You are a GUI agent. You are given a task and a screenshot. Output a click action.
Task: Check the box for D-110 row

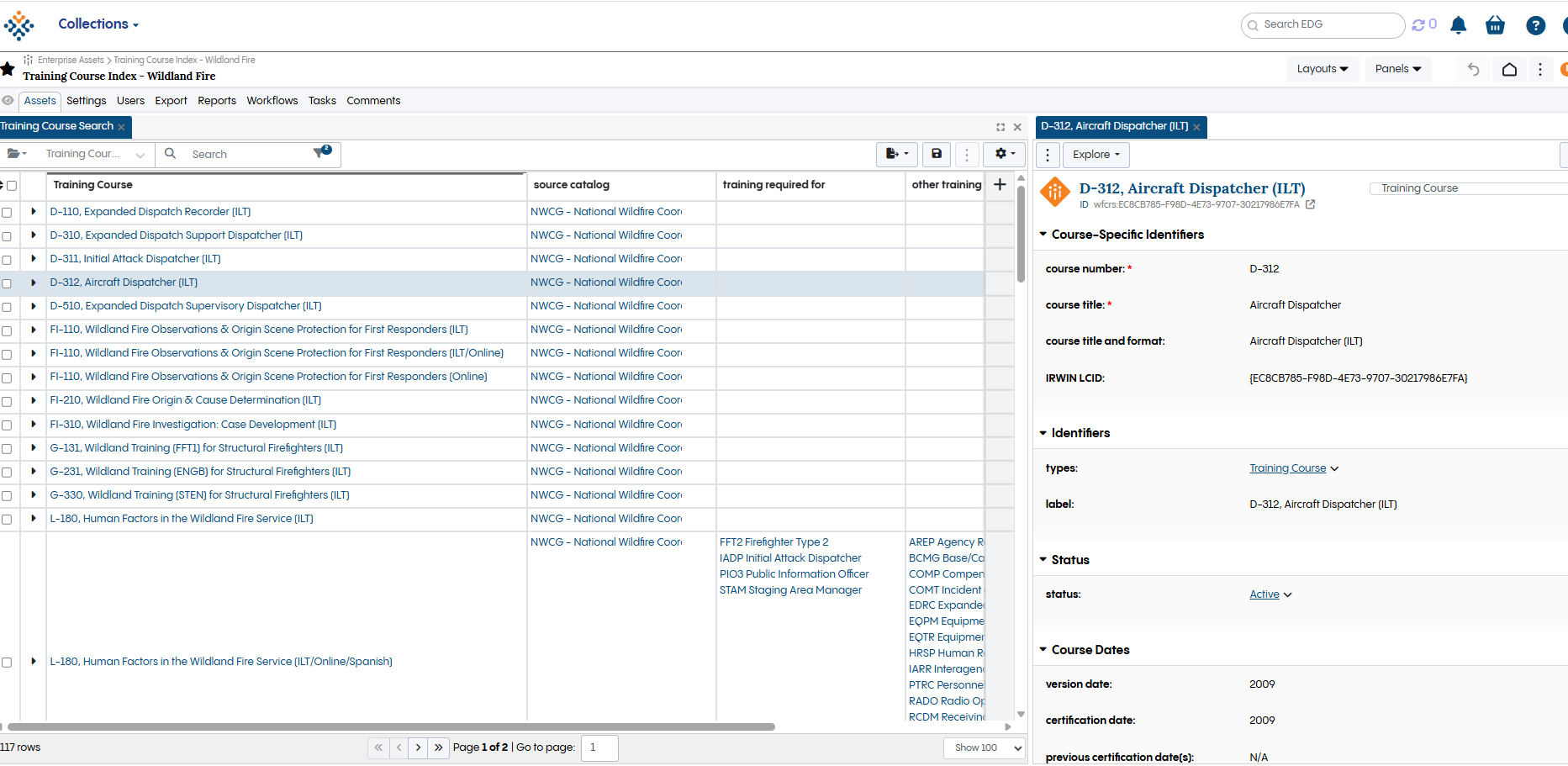click(x=7, y=213)
